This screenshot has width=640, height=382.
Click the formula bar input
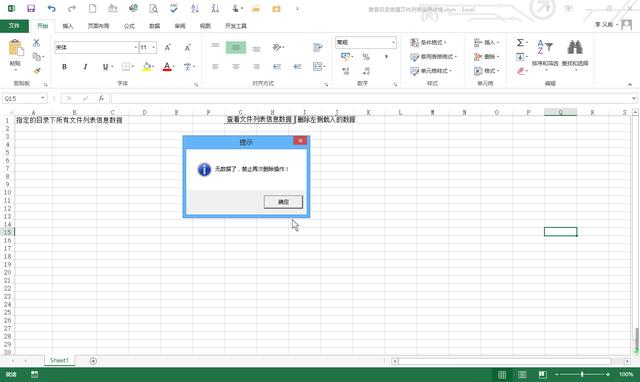(x=371, y=98)
